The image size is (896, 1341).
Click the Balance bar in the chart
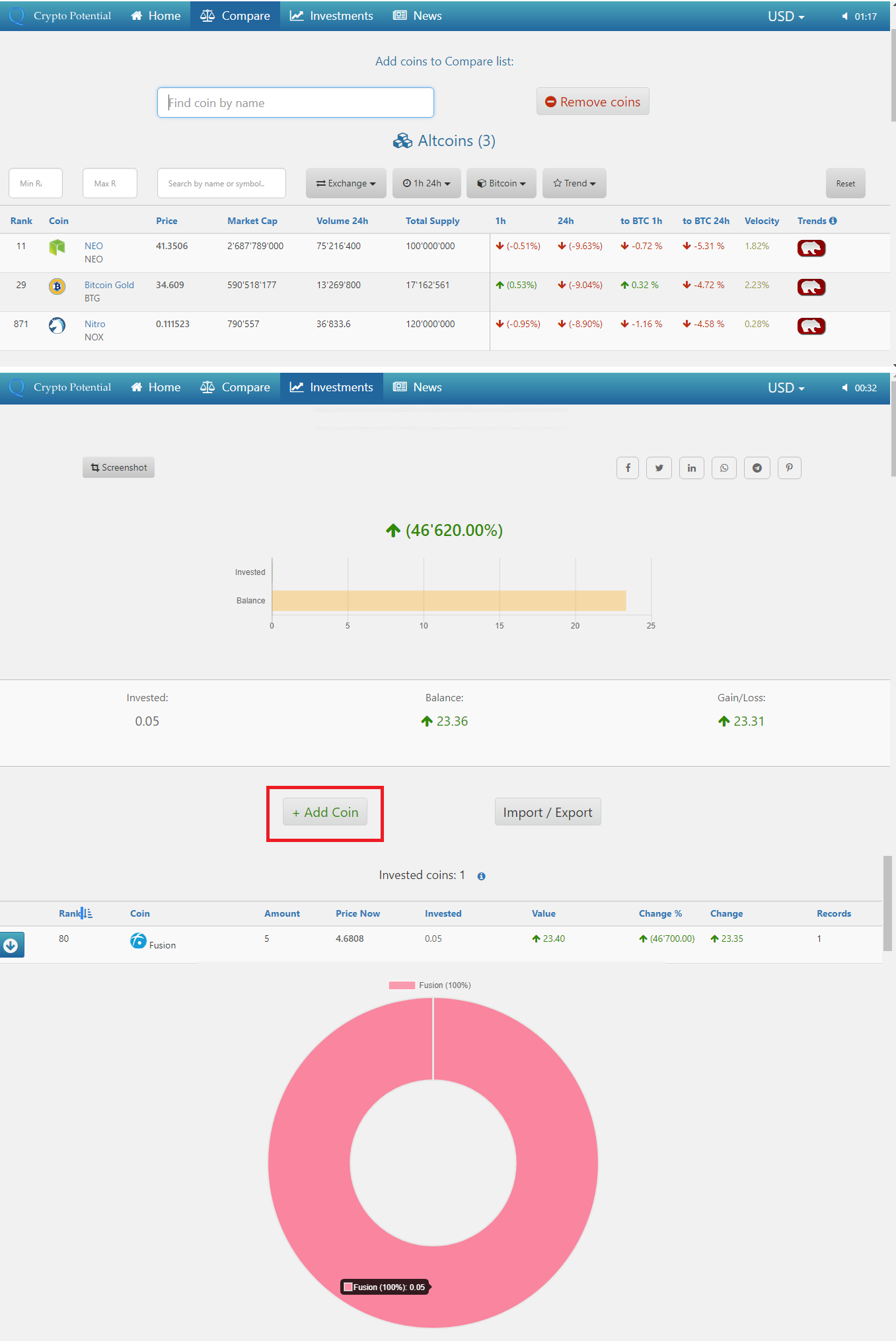tap(449, 601)
